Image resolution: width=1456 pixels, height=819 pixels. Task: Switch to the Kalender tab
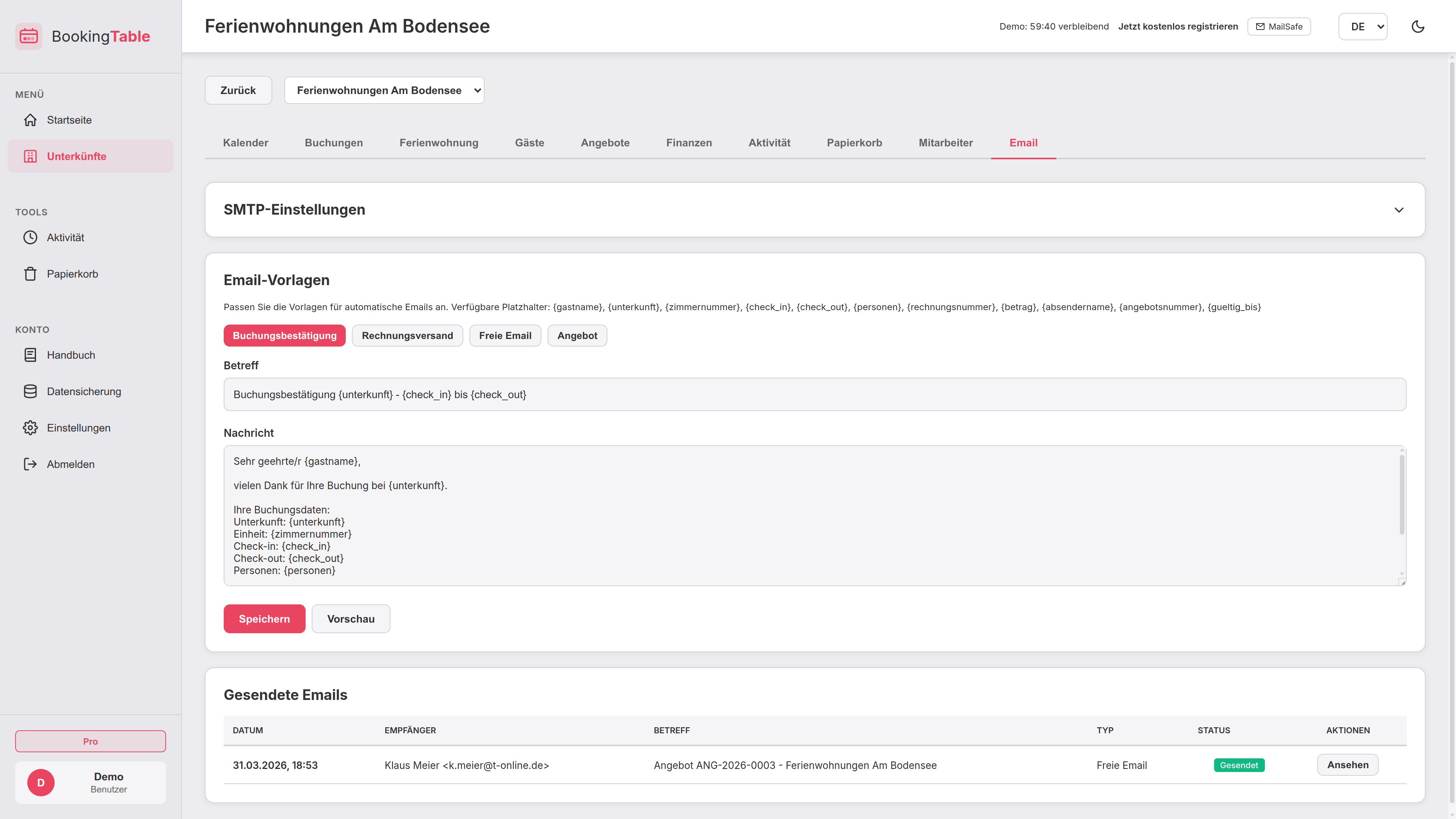coord(245,143)
